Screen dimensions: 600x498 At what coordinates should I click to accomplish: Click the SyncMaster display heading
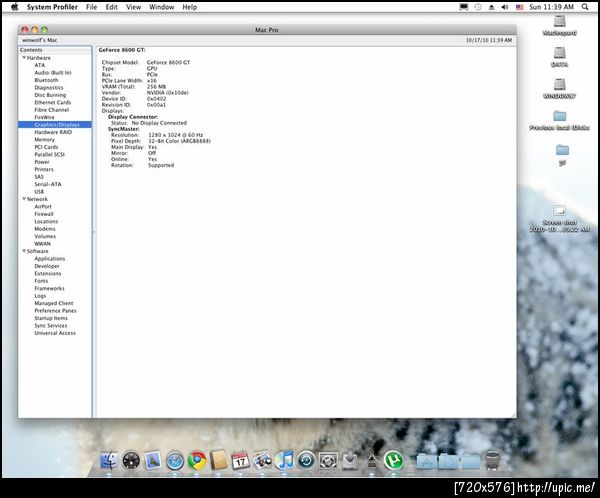[x=124, y=129]
